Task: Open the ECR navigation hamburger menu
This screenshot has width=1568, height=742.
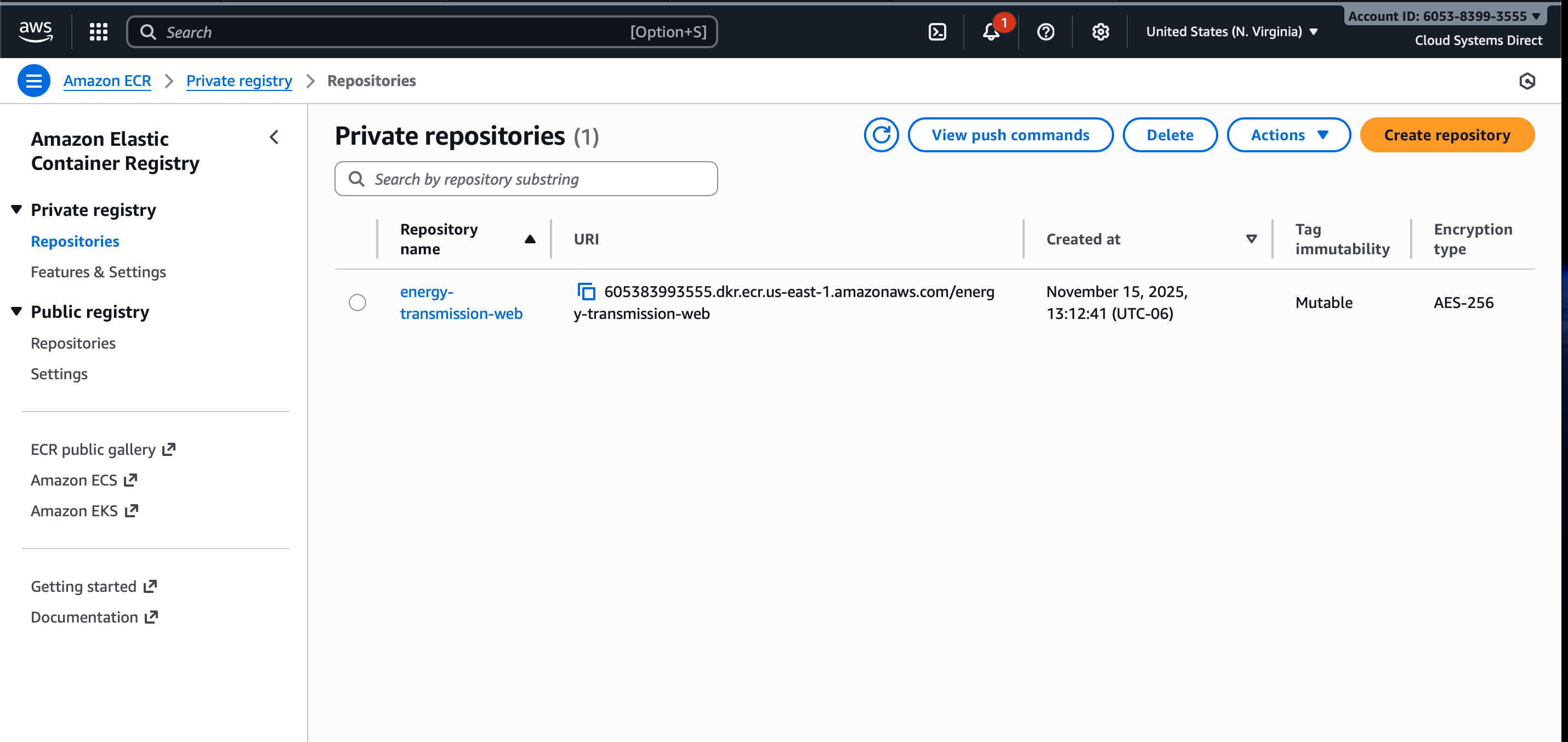Action: click(x=33, y=80)
